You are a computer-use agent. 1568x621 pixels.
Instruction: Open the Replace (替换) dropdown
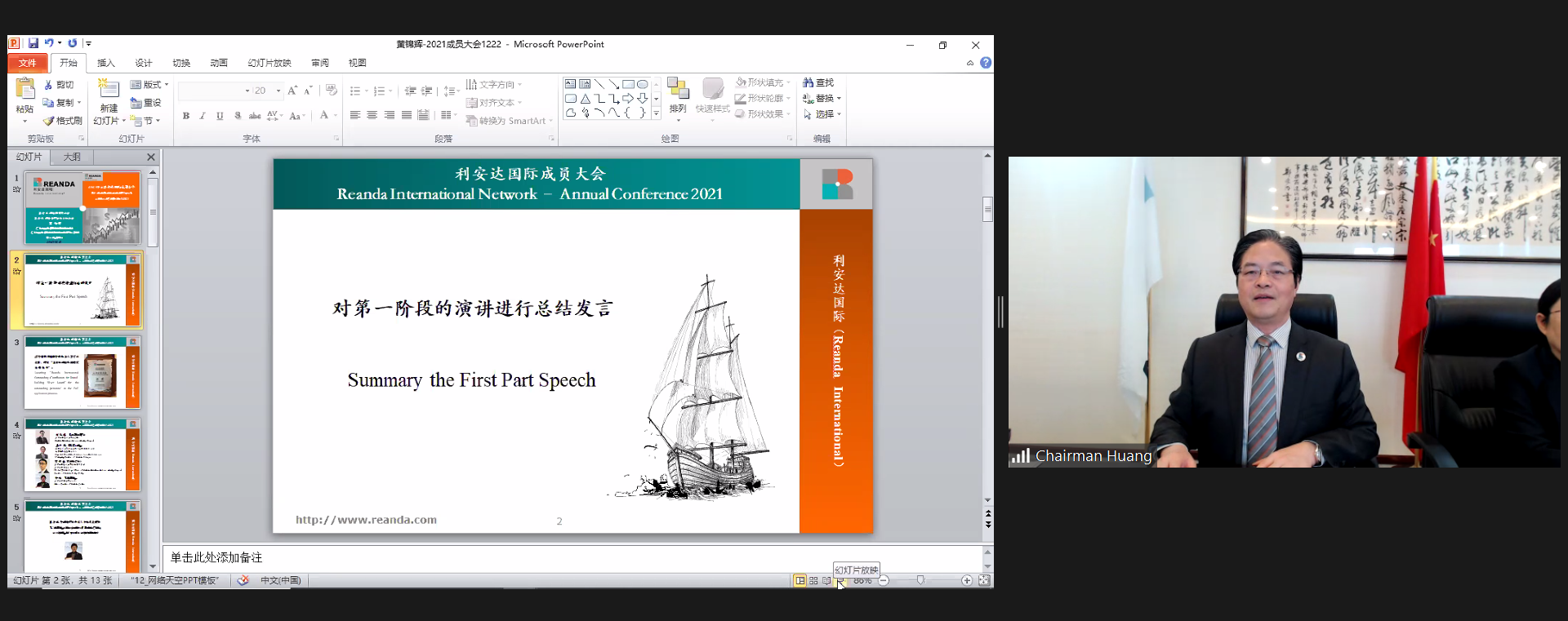(x=822, y=99)
